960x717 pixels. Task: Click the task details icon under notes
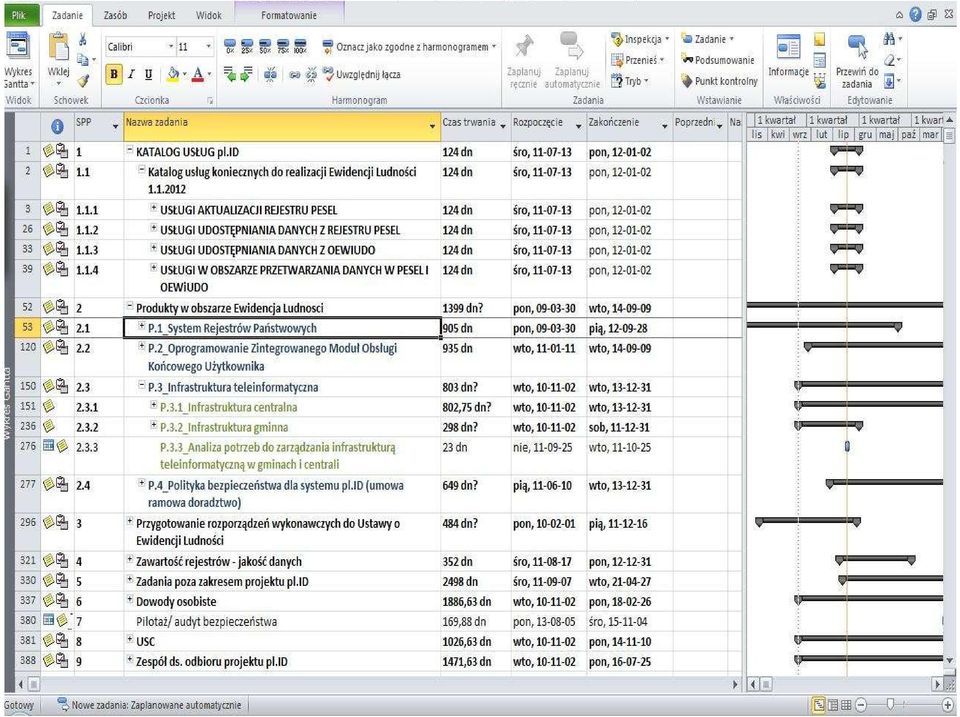(x=820, y=60)
